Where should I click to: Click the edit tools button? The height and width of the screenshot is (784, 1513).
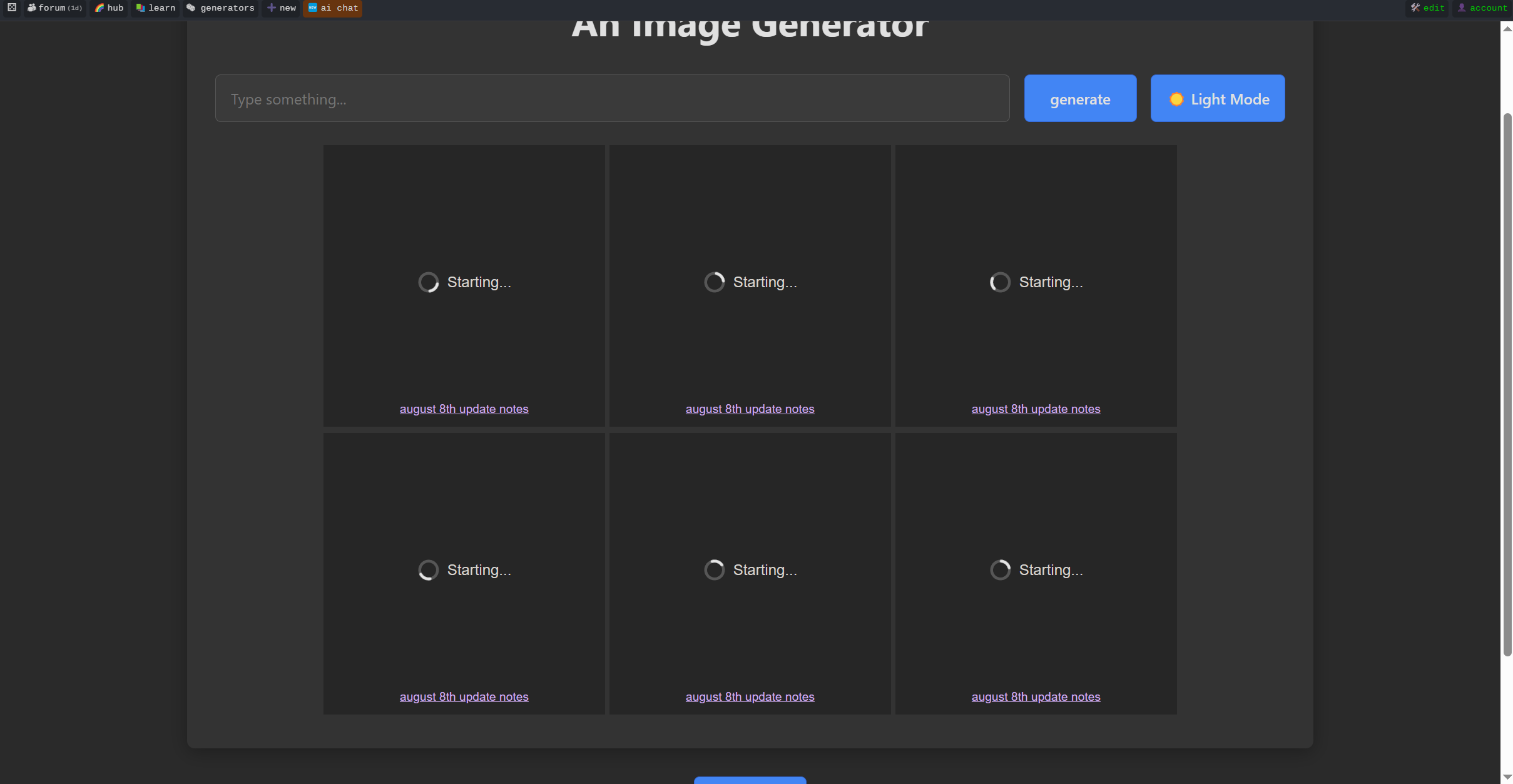[1427, 8]
